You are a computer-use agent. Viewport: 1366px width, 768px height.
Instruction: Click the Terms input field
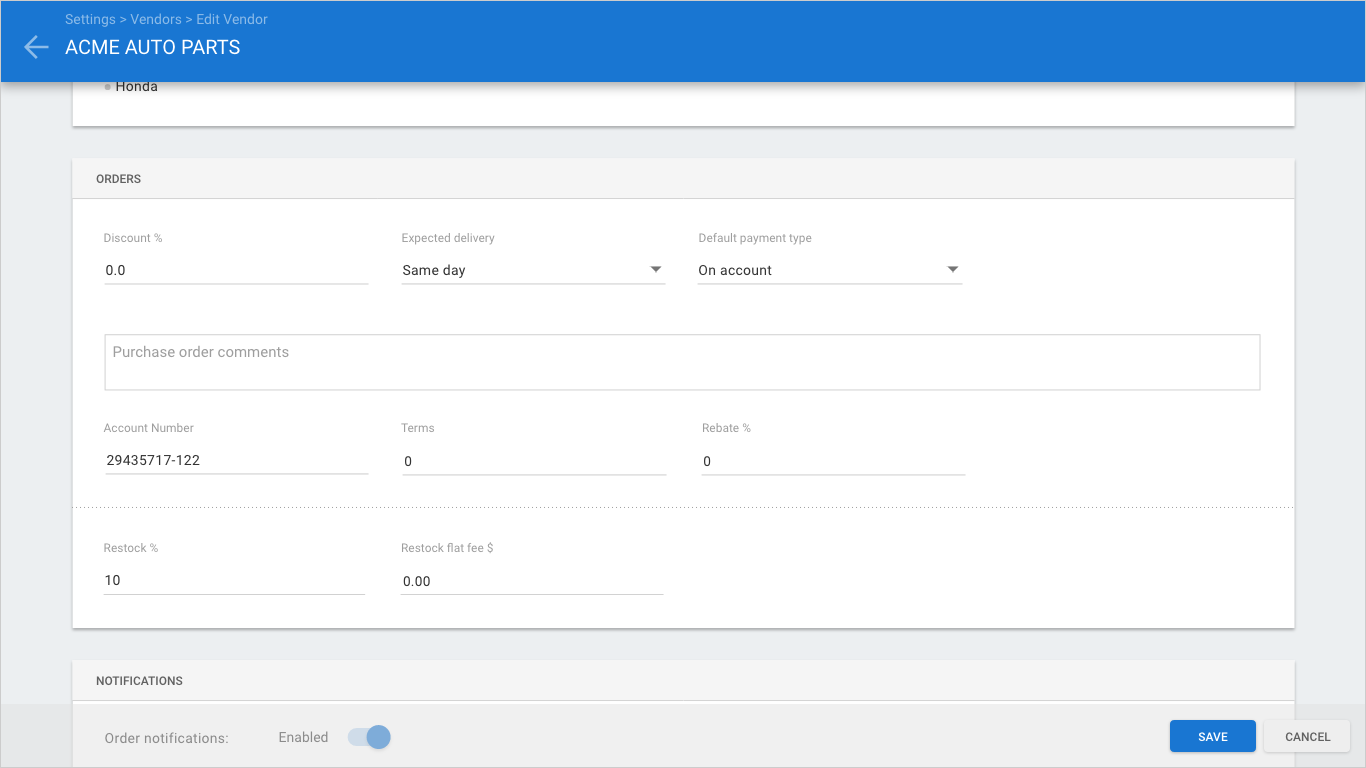tap(534, 461)
